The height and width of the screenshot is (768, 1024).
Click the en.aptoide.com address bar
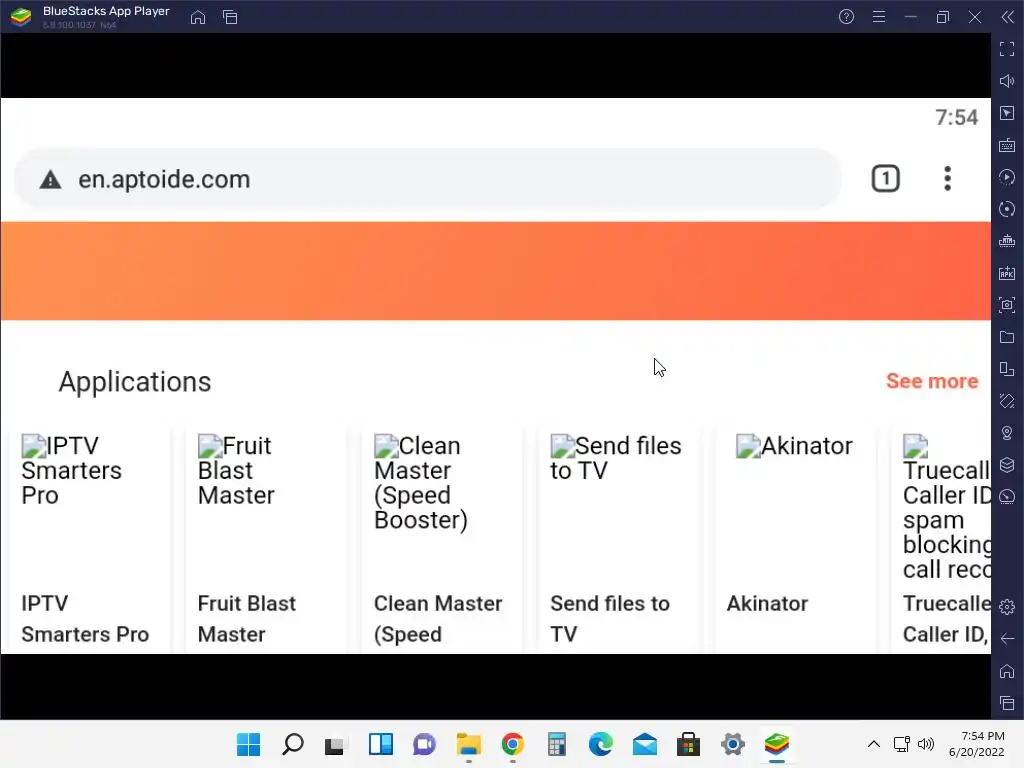click(x=428, y=179)
